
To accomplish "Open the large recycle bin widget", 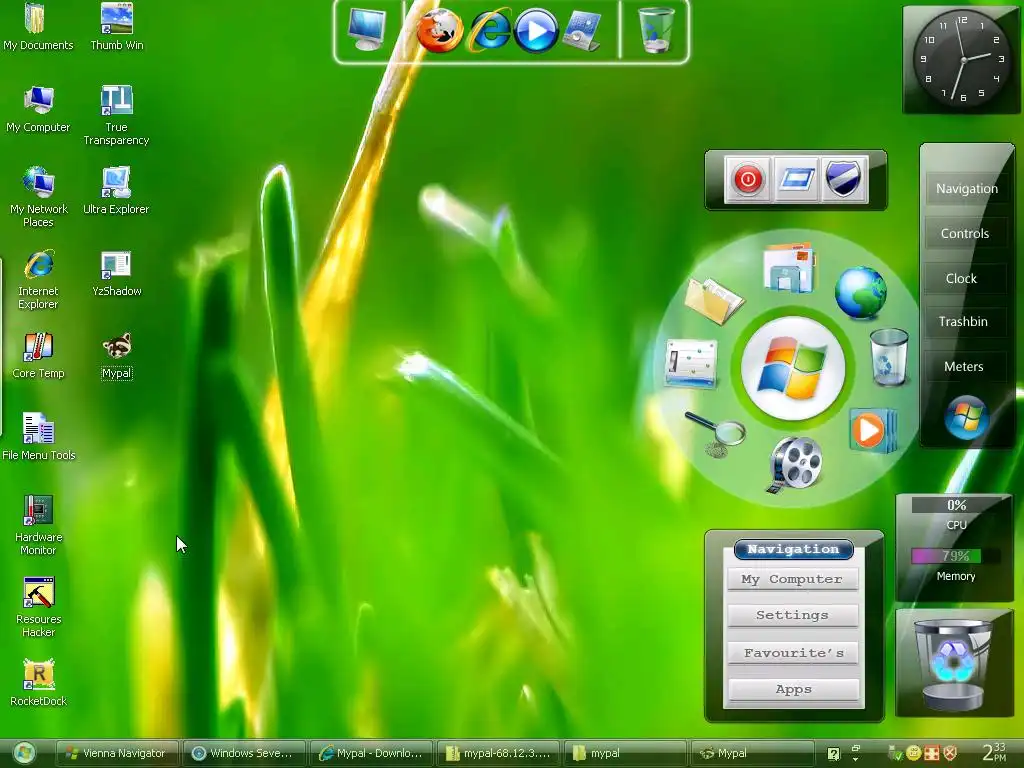I will (953, 664).
